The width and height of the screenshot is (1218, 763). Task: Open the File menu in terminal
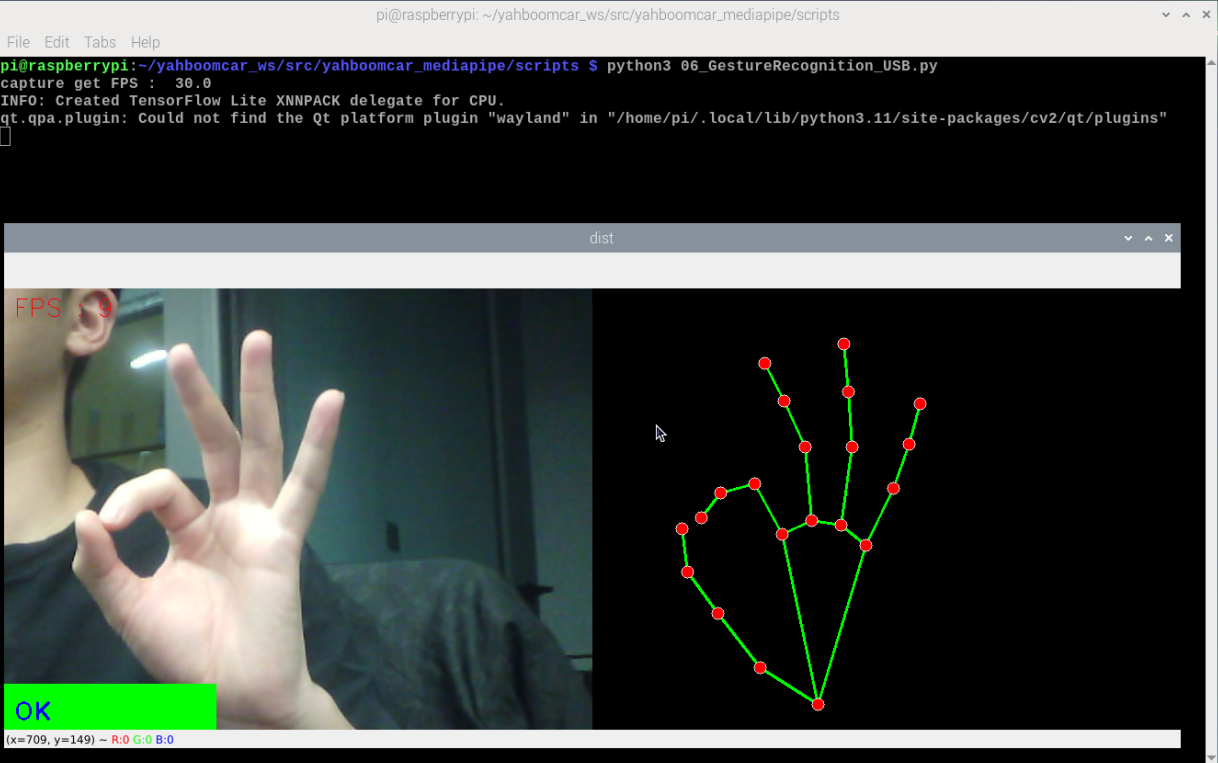18,42
